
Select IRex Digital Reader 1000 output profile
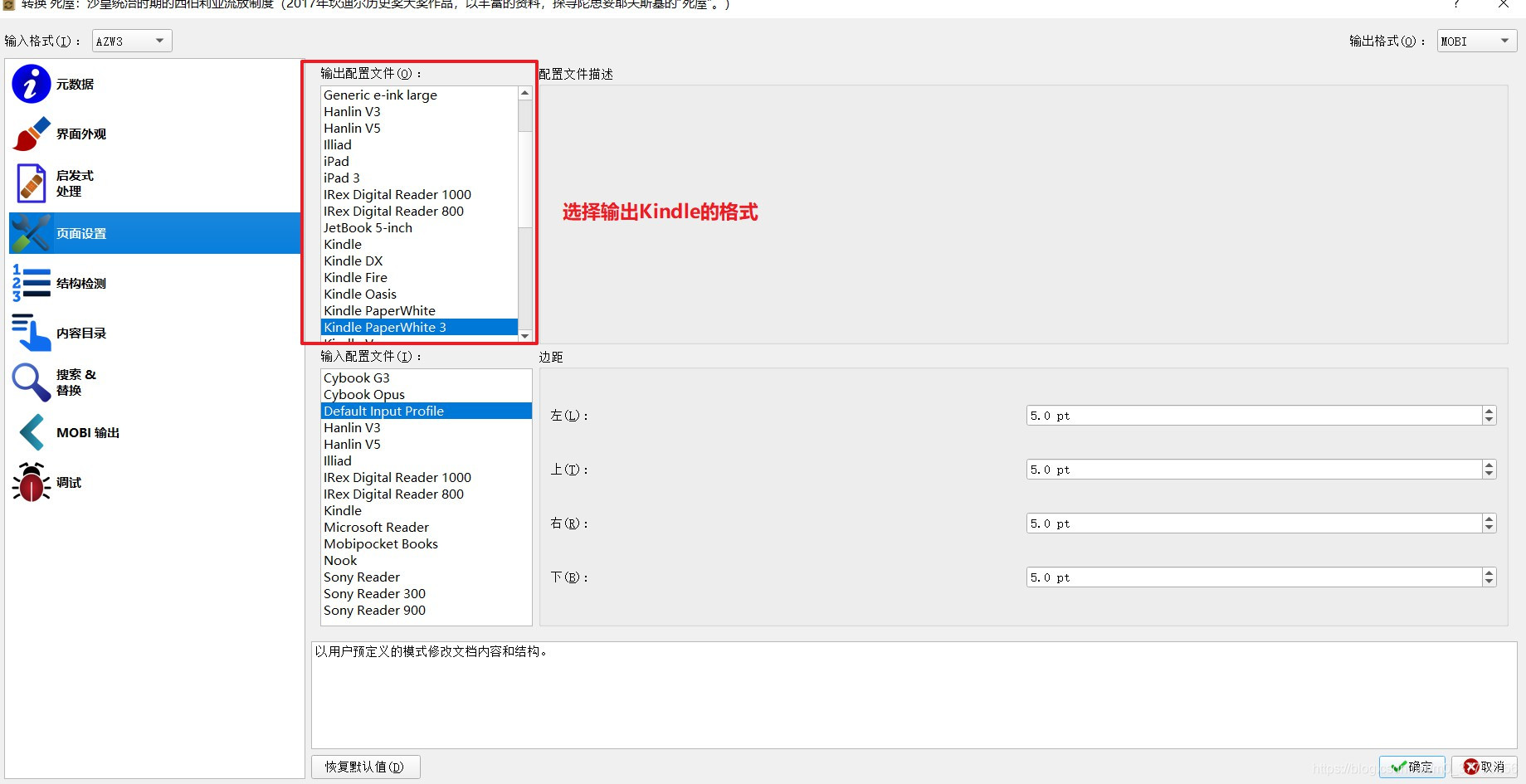419,194
